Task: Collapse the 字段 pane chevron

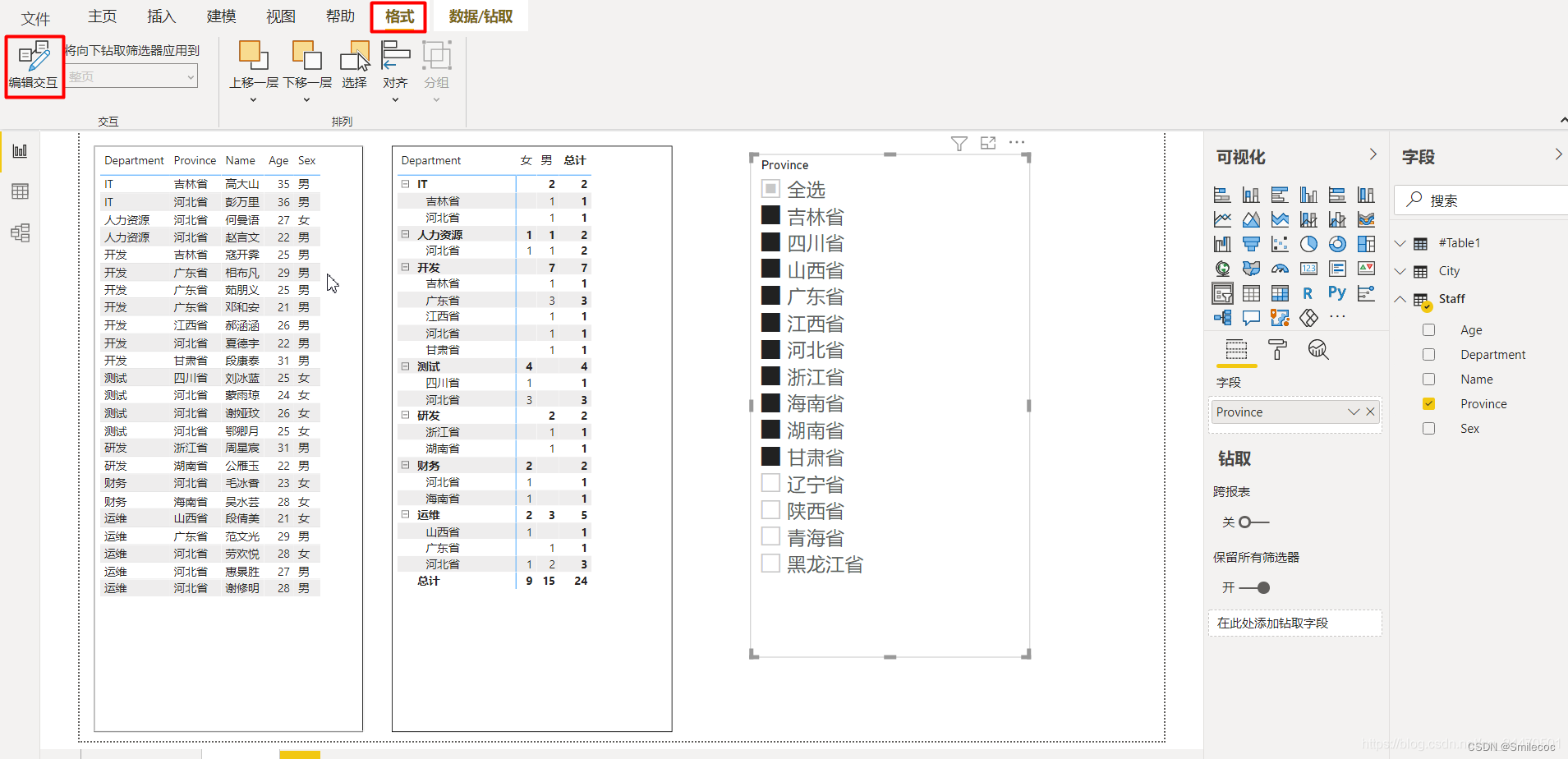Action: tap(1558, 154)
